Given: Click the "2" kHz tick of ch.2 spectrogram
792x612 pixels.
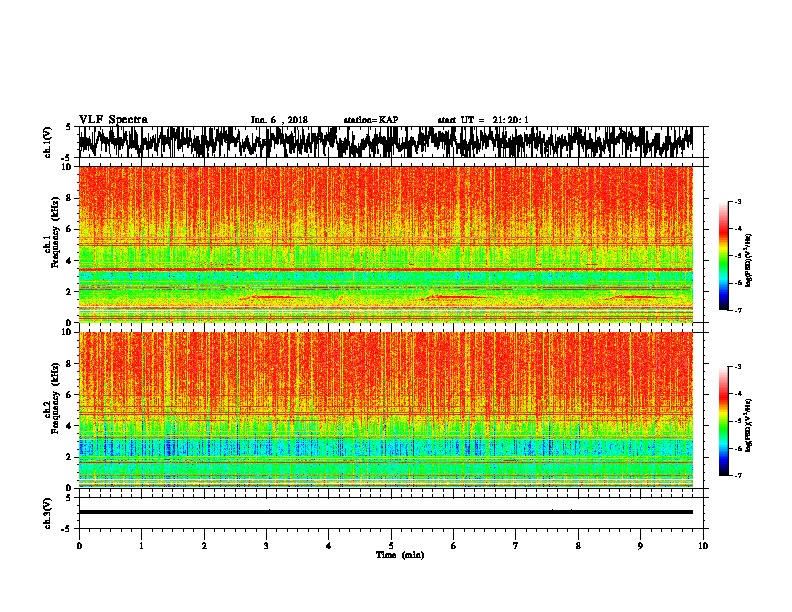Looking at the screenshot, I should click(71, 456).
